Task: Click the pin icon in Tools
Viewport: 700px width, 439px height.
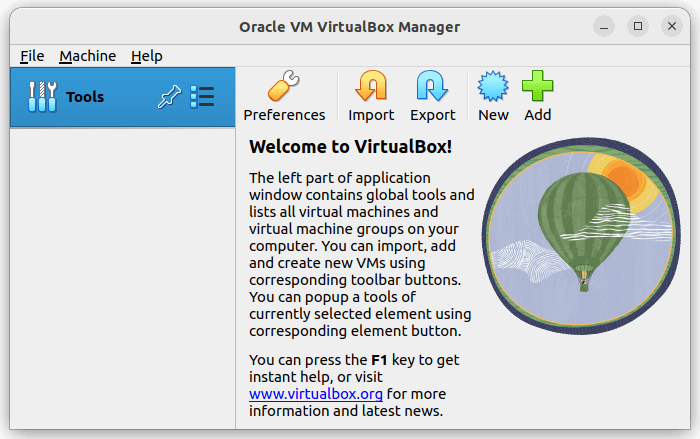Action: point(169,96)
